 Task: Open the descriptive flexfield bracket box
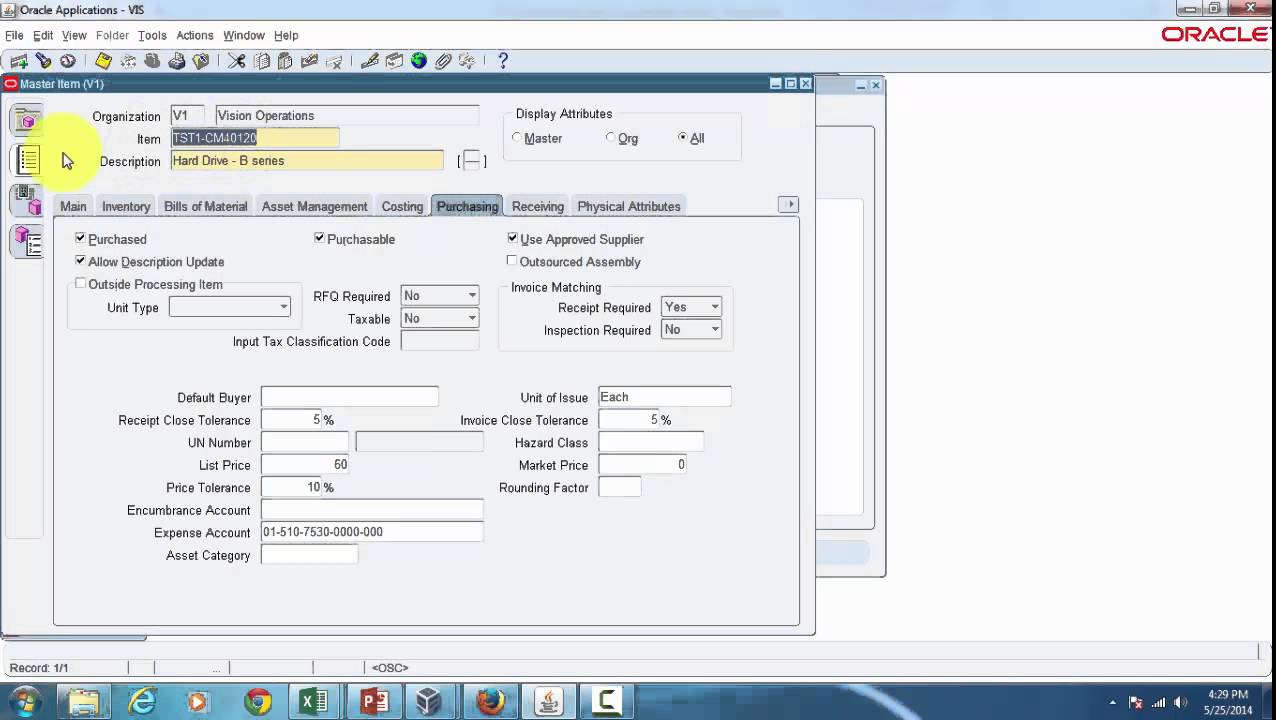coord(472,161)
